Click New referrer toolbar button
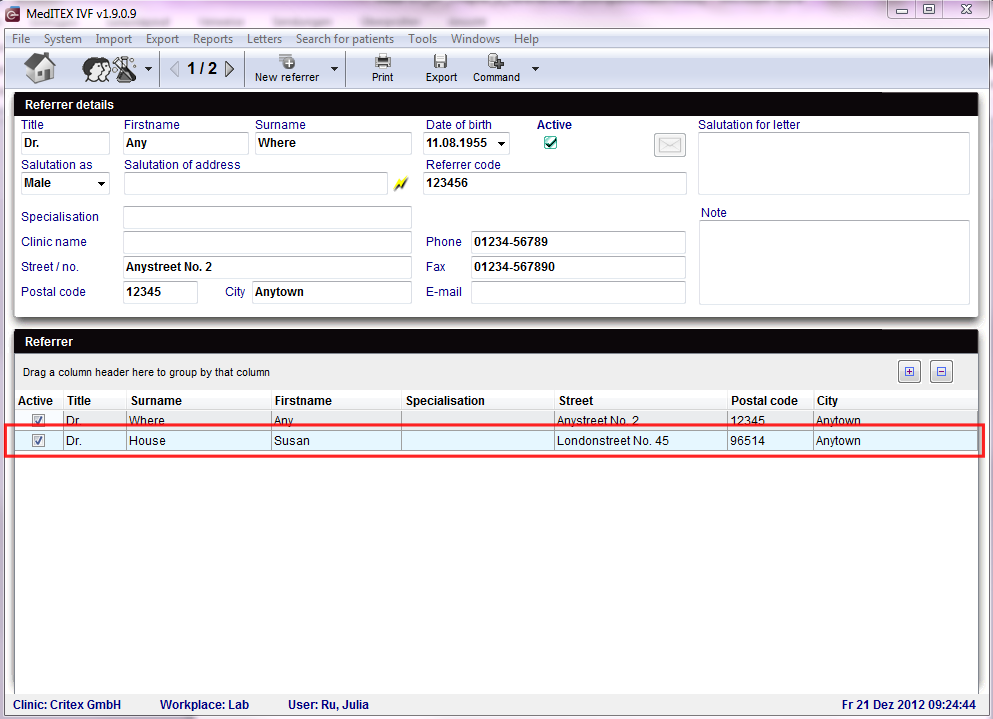 point(287,68)
